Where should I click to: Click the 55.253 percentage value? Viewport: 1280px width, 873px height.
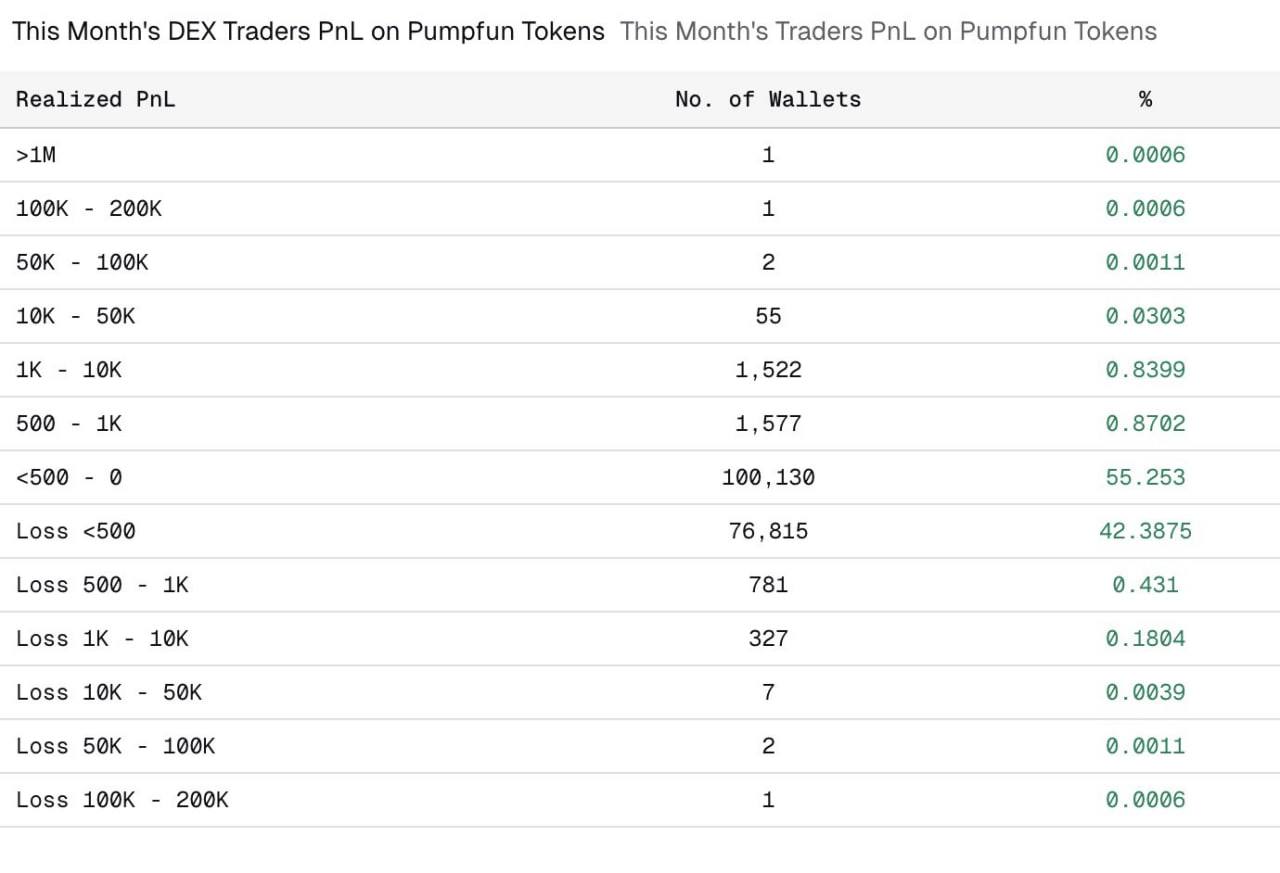(x=1145, y=478)
